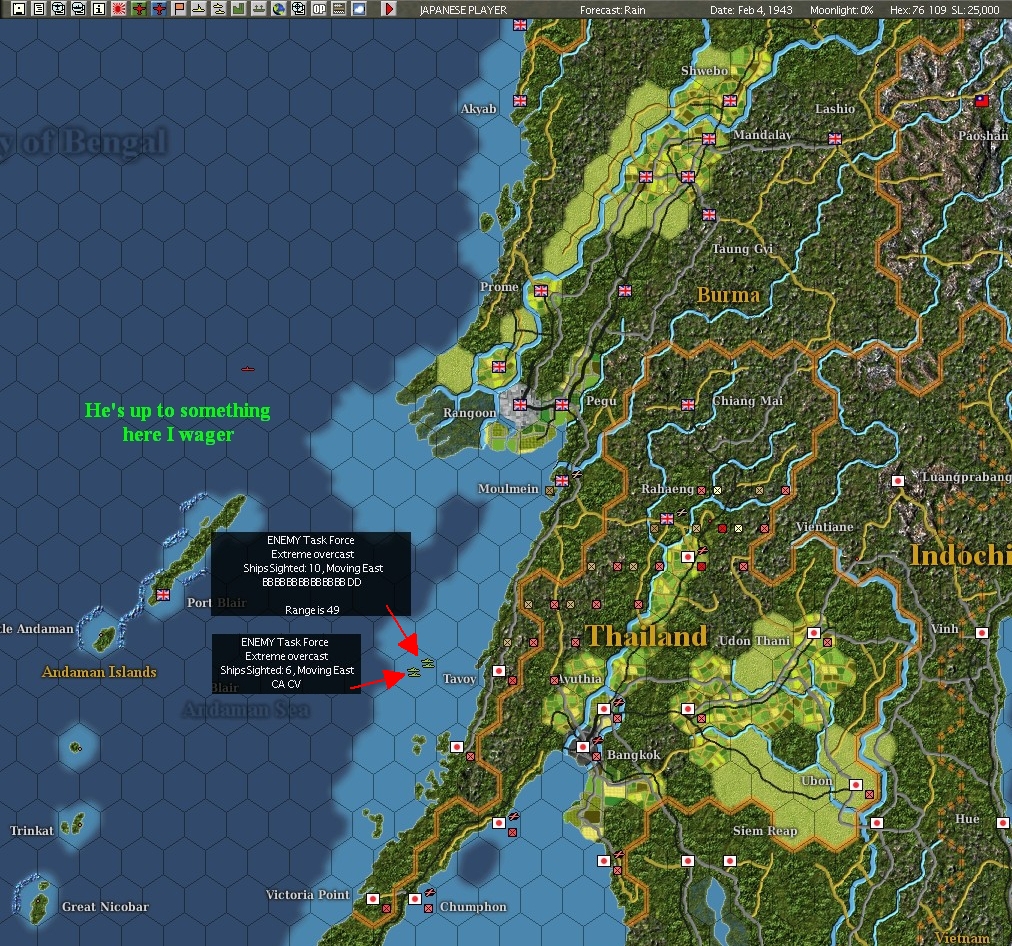Viewport: 1012px width, 946px height.
Task: Select the enemy CA CV task force marker
Action: pyautogui.click(x=414, y=673)
